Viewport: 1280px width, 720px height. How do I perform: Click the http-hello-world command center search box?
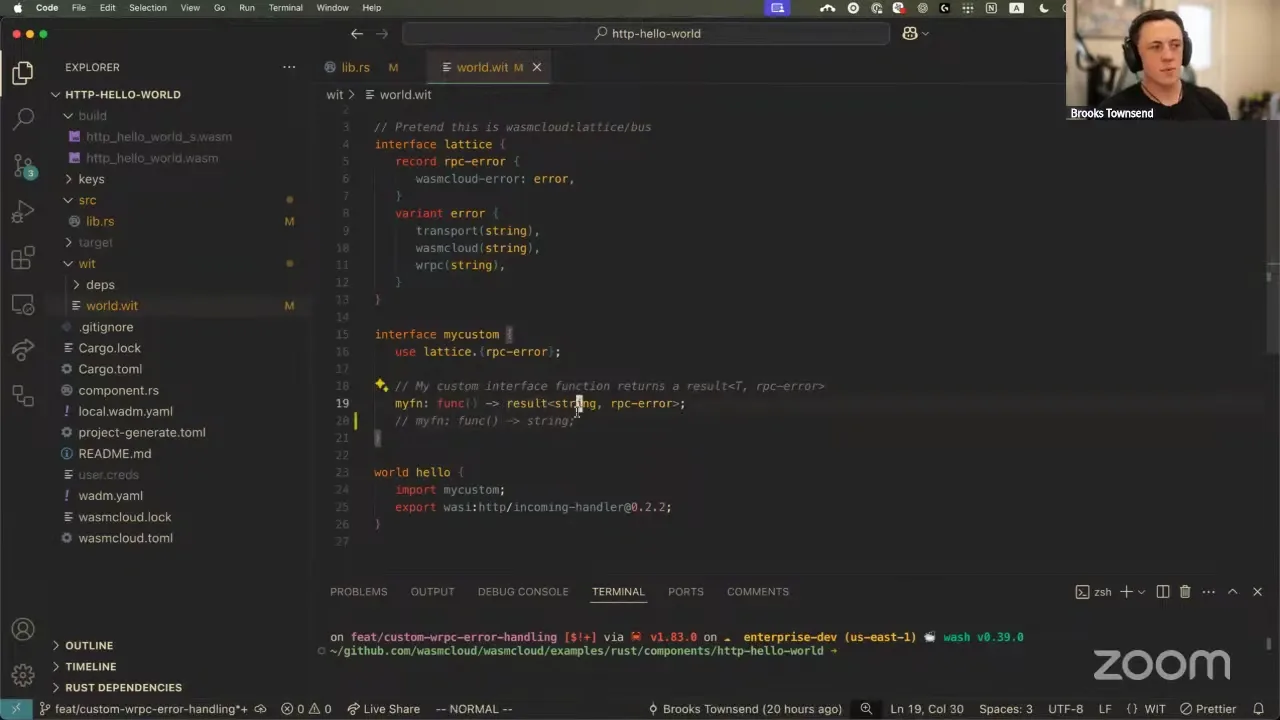(x=646, y=33)
